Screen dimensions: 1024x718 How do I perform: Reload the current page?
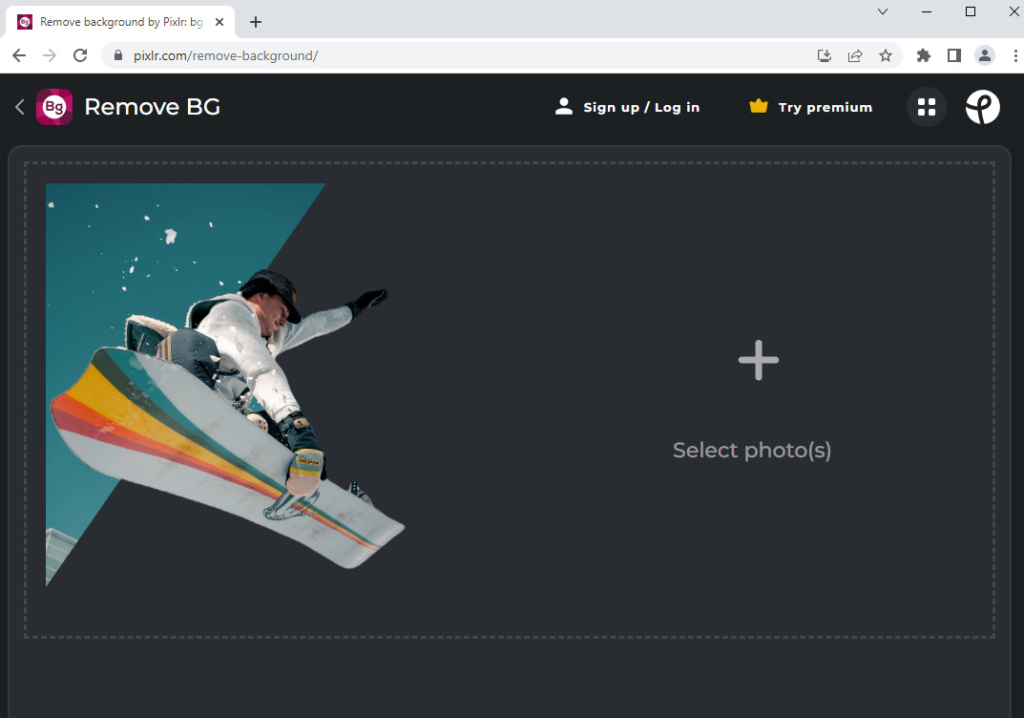80,56
